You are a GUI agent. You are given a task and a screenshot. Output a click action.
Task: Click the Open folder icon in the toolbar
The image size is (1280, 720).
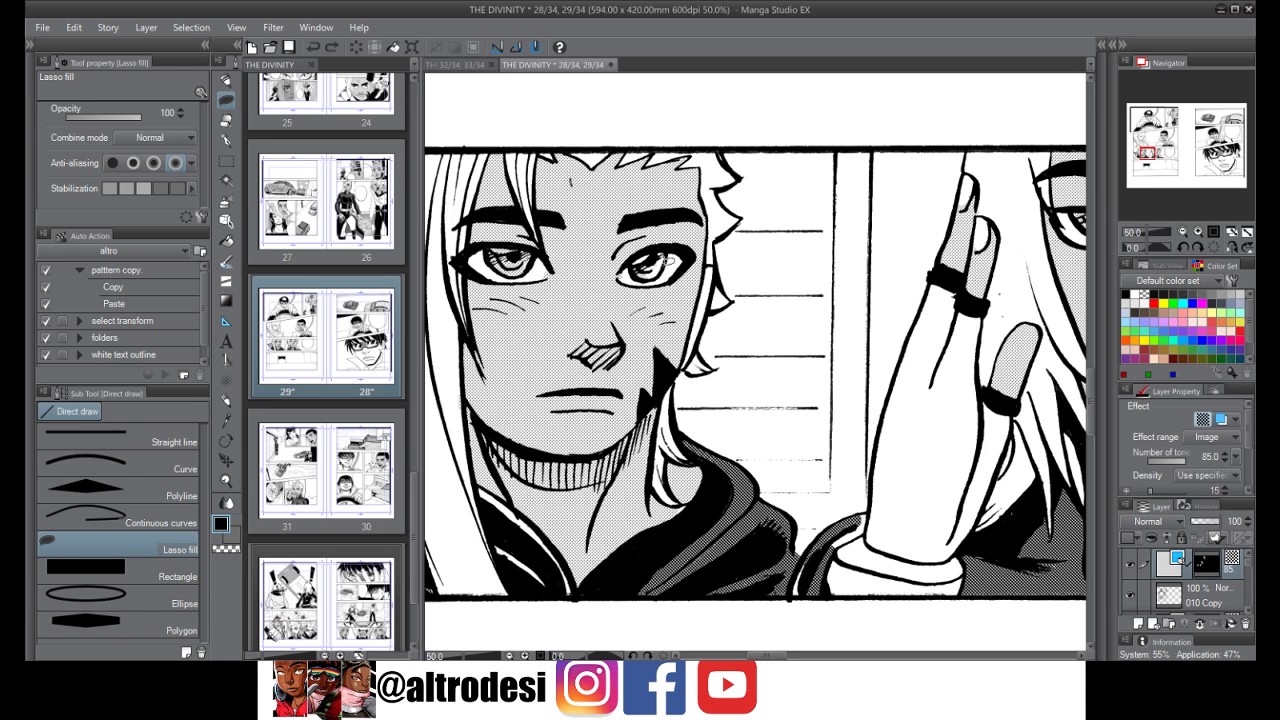click(270, 47)
